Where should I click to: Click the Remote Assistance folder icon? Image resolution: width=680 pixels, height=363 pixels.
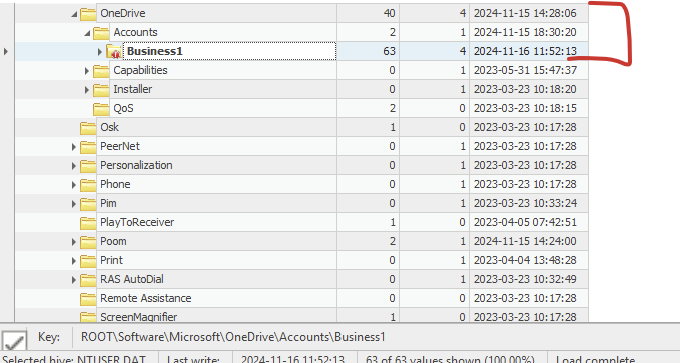(88, 298)
